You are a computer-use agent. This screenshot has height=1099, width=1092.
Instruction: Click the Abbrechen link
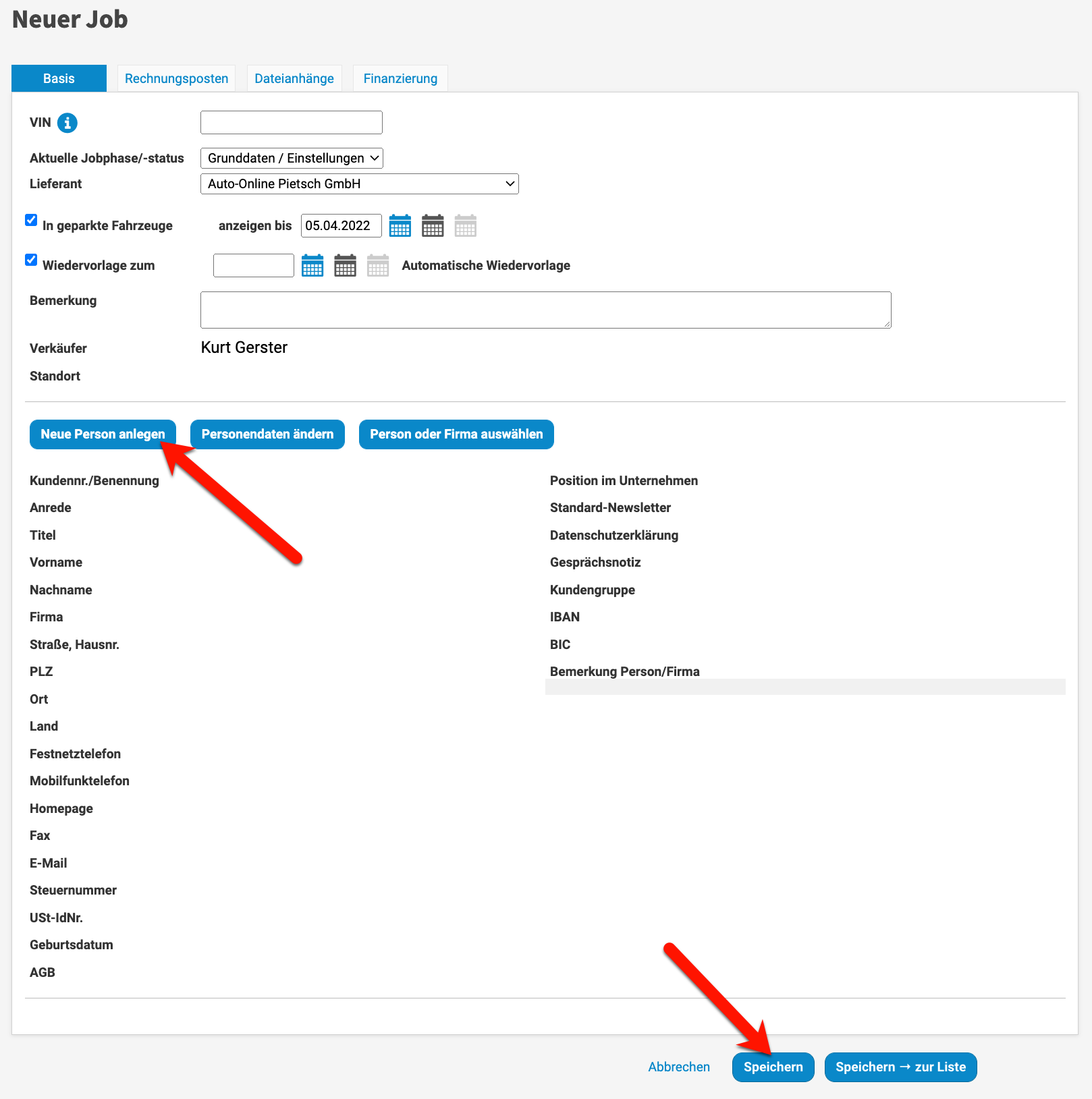point(679,1067)
